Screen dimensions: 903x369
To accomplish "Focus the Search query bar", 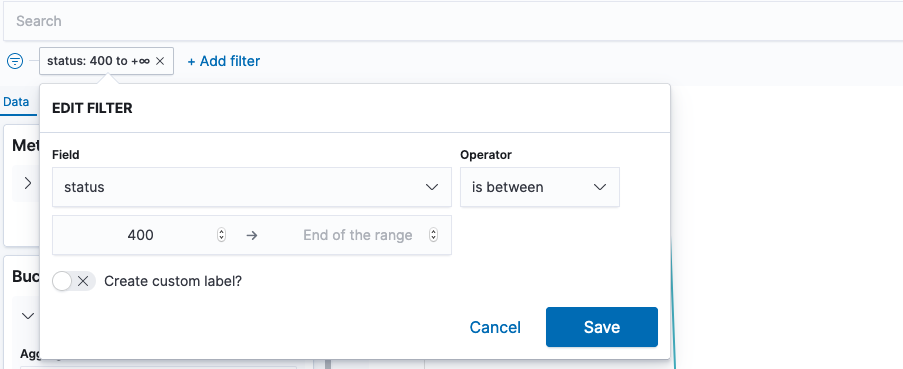I will point(453,21).
